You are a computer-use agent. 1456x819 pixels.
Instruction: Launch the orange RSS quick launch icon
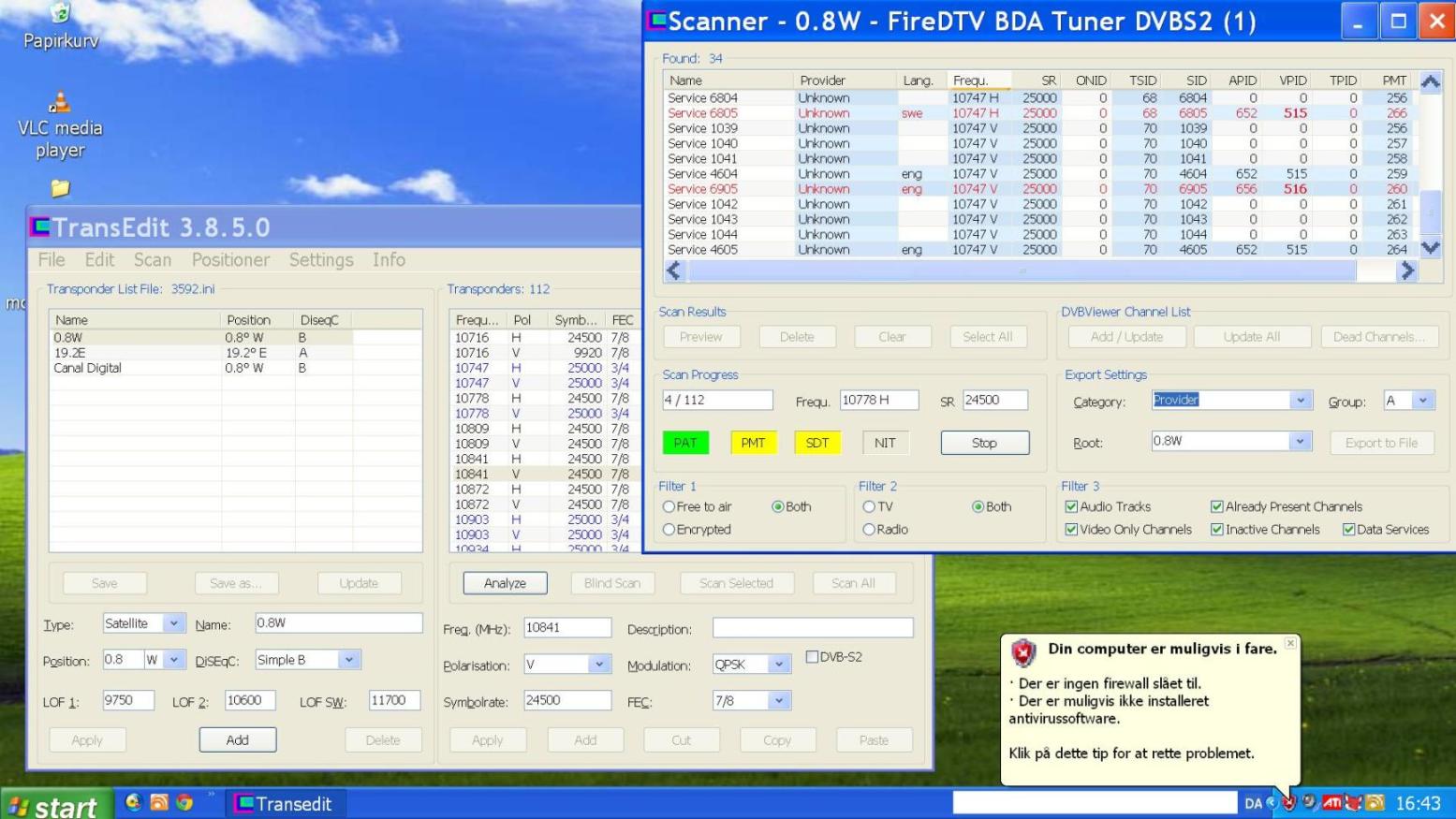pos(159,802)
